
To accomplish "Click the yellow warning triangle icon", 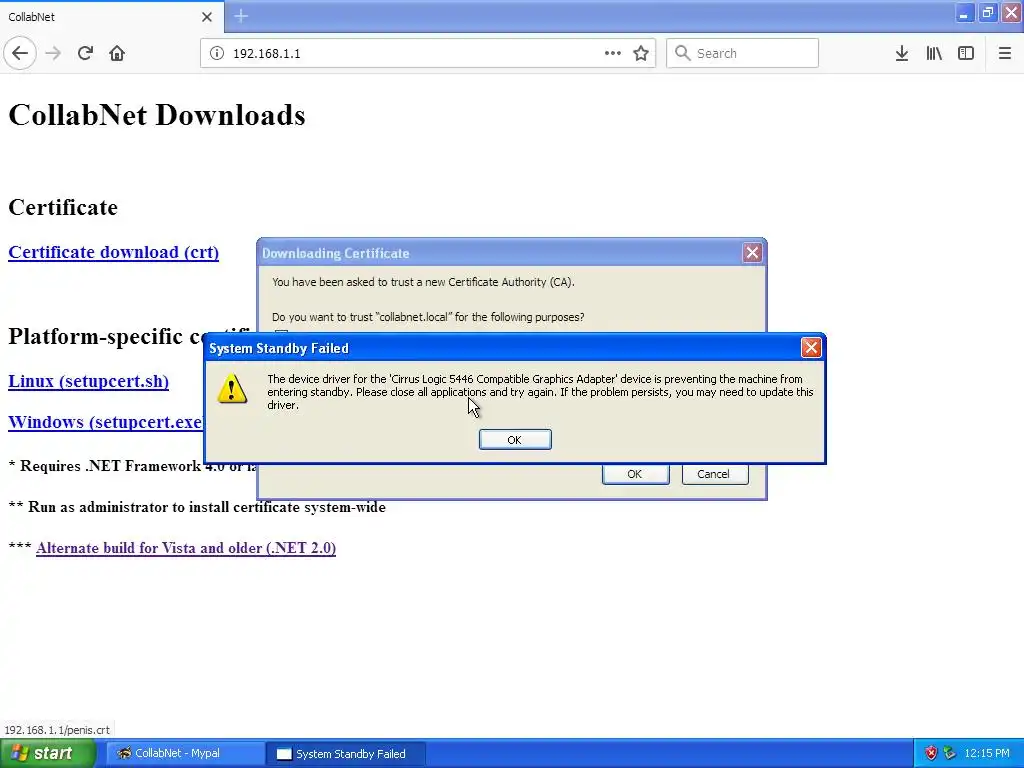I will [x=232, y=389].
